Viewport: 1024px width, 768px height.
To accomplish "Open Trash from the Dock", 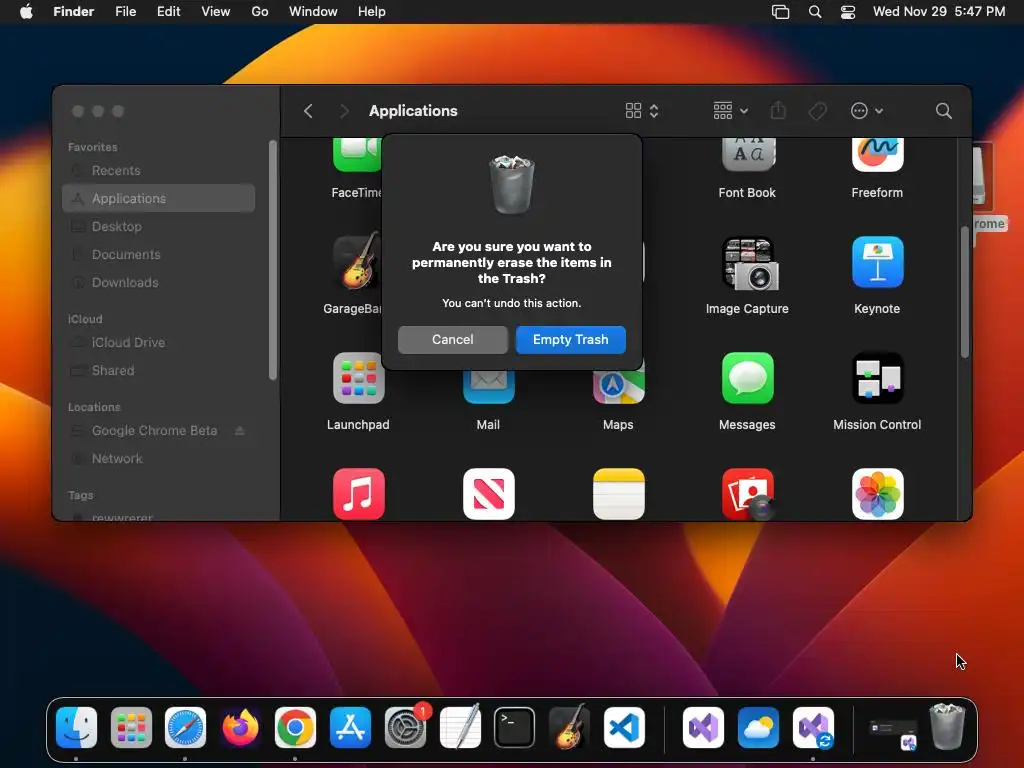I will coord(947,726).
